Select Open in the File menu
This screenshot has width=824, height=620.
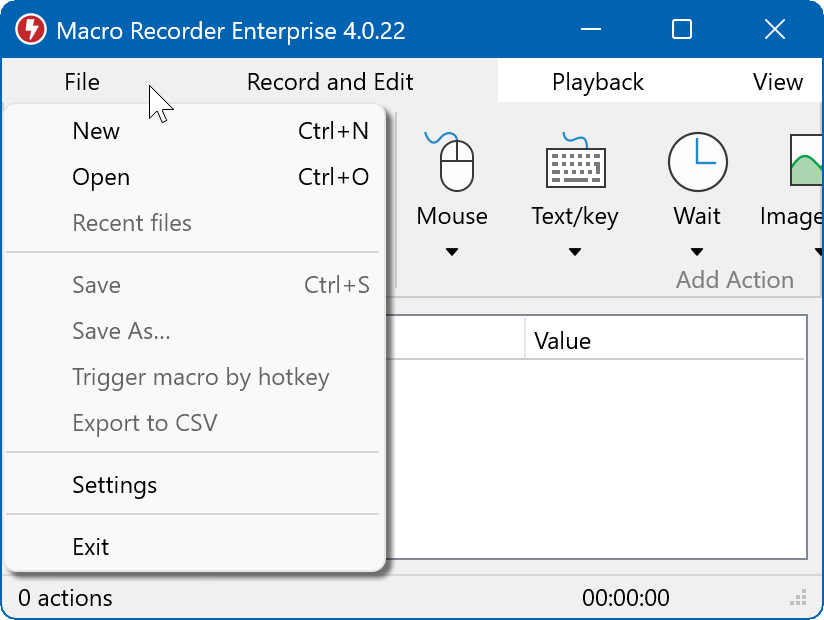point(101,177)
